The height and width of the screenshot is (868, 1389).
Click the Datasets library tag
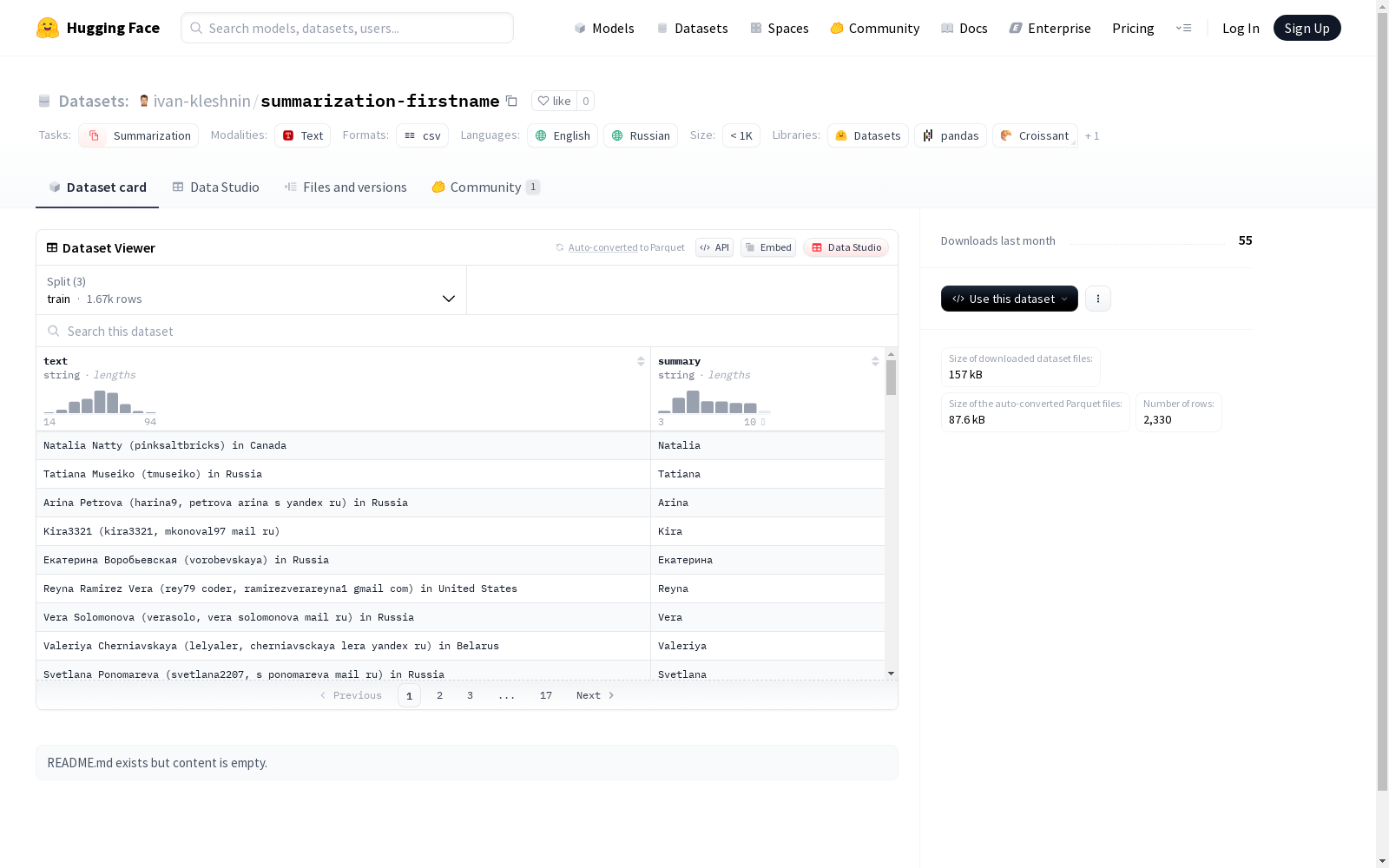click(868, 135)
